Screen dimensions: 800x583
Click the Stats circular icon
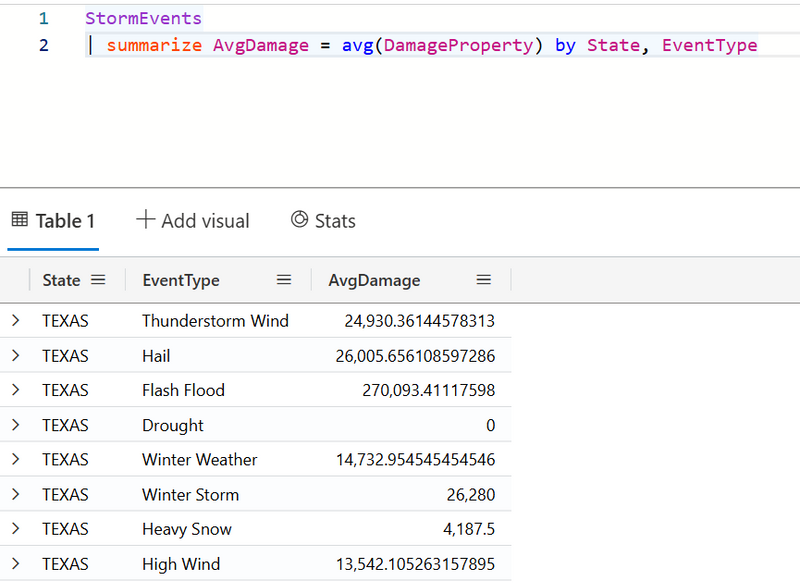(299, 220)
